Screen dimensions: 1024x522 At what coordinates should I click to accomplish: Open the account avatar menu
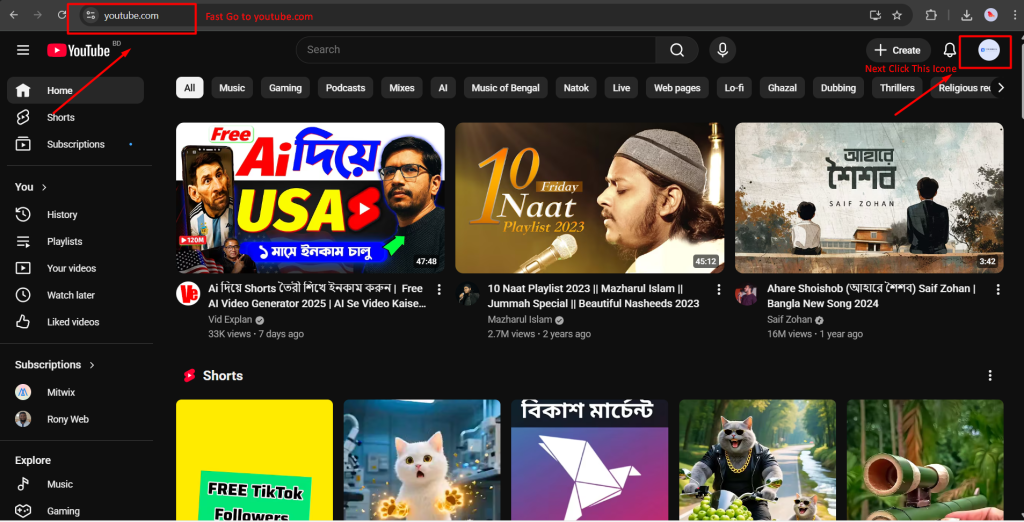click(x=989, y=50)
